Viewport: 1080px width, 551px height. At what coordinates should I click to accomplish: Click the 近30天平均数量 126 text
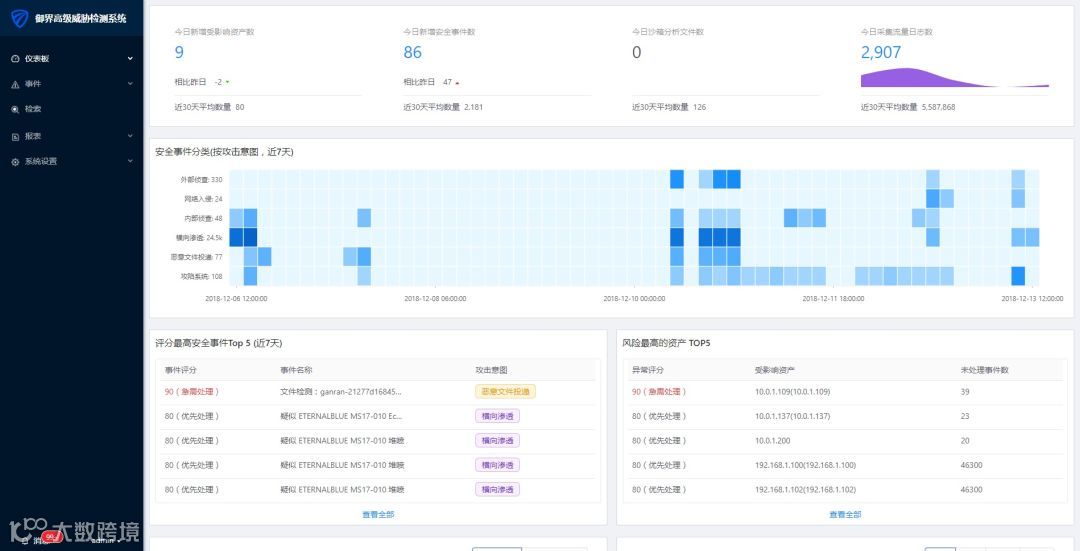[x=669, y=107]
